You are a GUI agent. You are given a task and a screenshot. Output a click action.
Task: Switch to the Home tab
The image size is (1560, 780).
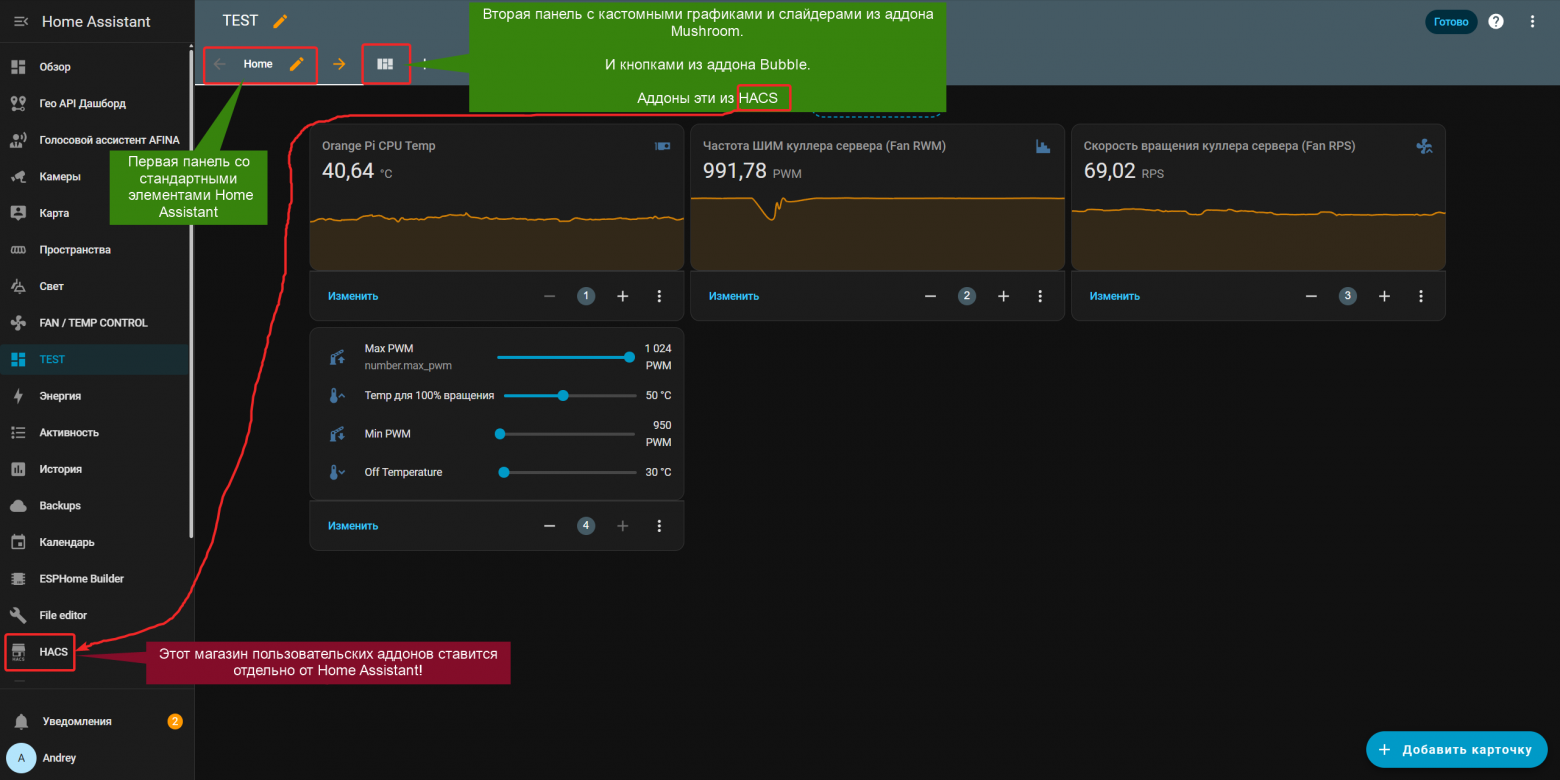point(257,63)
